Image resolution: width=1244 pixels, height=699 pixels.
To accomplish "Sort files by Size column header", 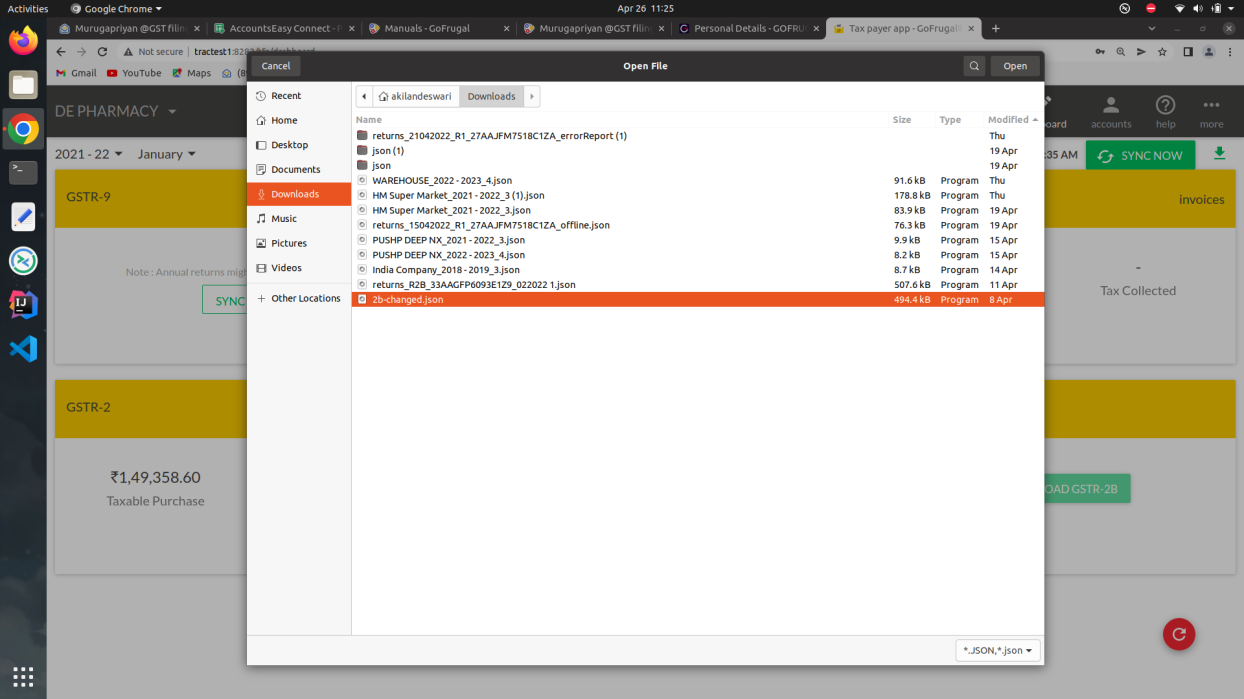I will (x=902, y=120).
